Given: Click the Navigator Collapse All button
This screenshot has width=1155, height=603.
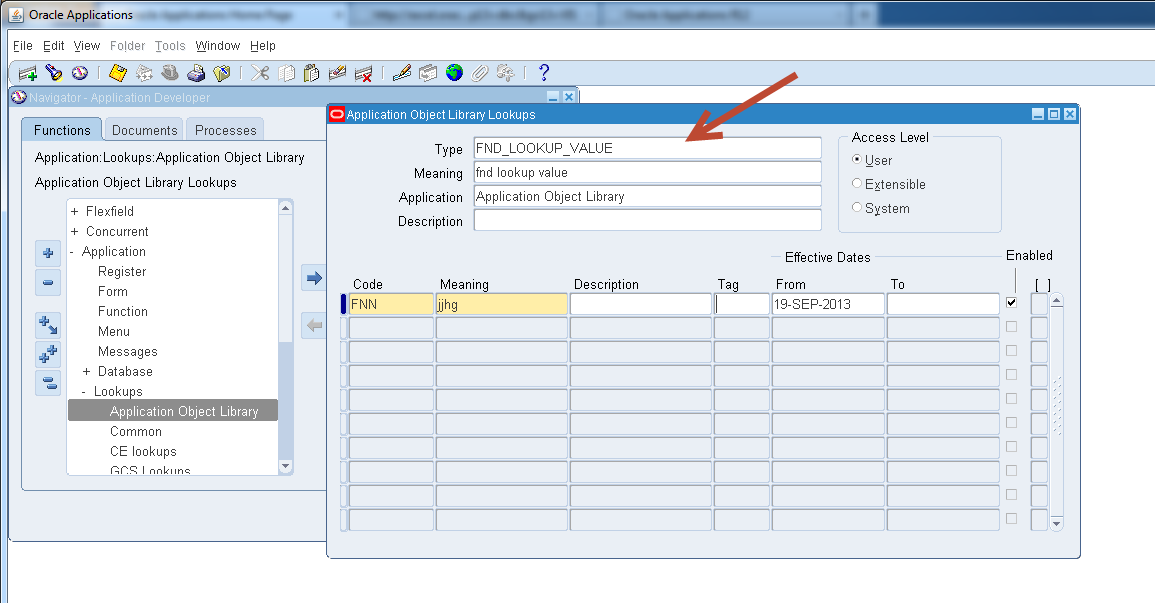Looking at the screenshot, I should pyautogui.click(x=48, y=383).
